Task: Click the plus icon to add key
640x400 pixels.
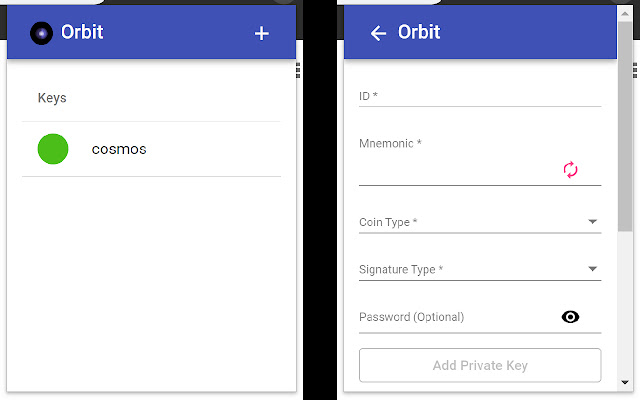Action: (262, 33)
